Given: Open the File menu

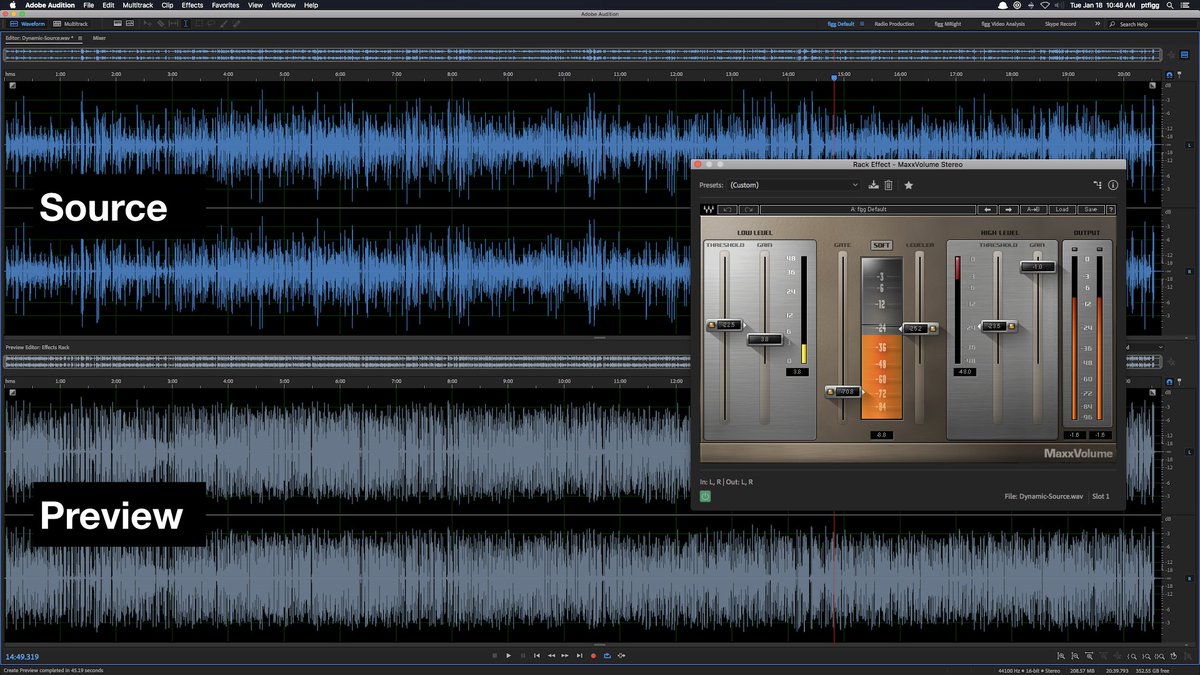Looking at the screenshot, I should click(x=89, y=5).
